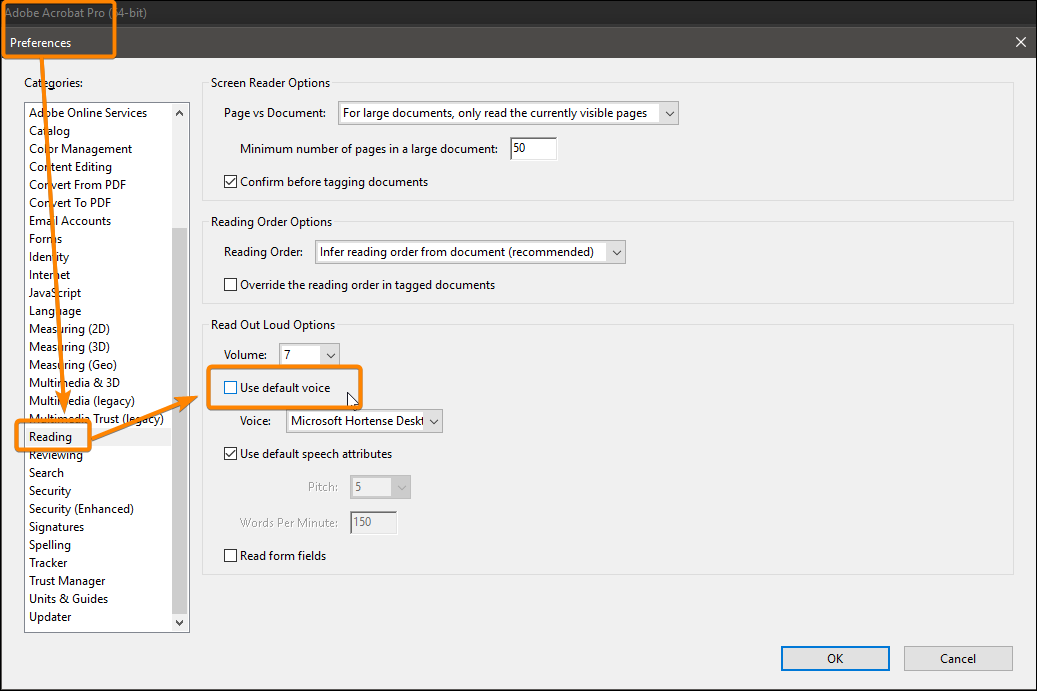Uncheck Use default speech attributes
Viewport: 1037px width, 691px height.
232,454
